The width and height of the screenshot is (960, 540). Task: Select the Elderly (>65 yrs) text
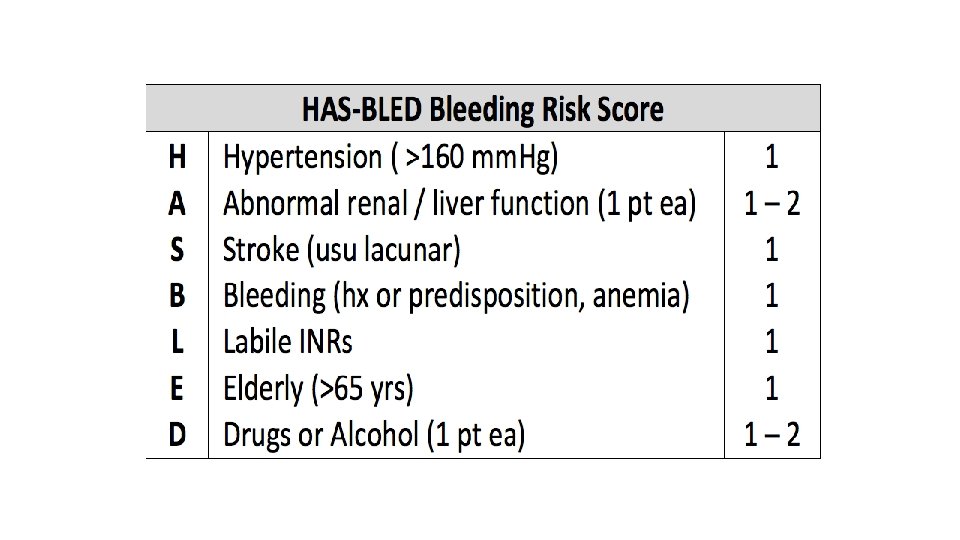pyautogui.click(x=318, y=389)
